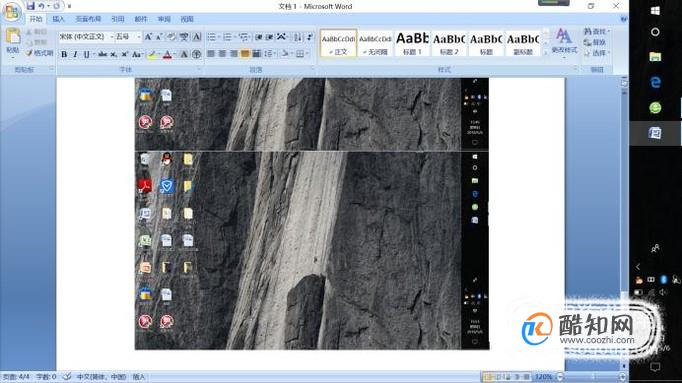682x383 pixels.
Task: Open line spacing dropdown
Action: 269,54
